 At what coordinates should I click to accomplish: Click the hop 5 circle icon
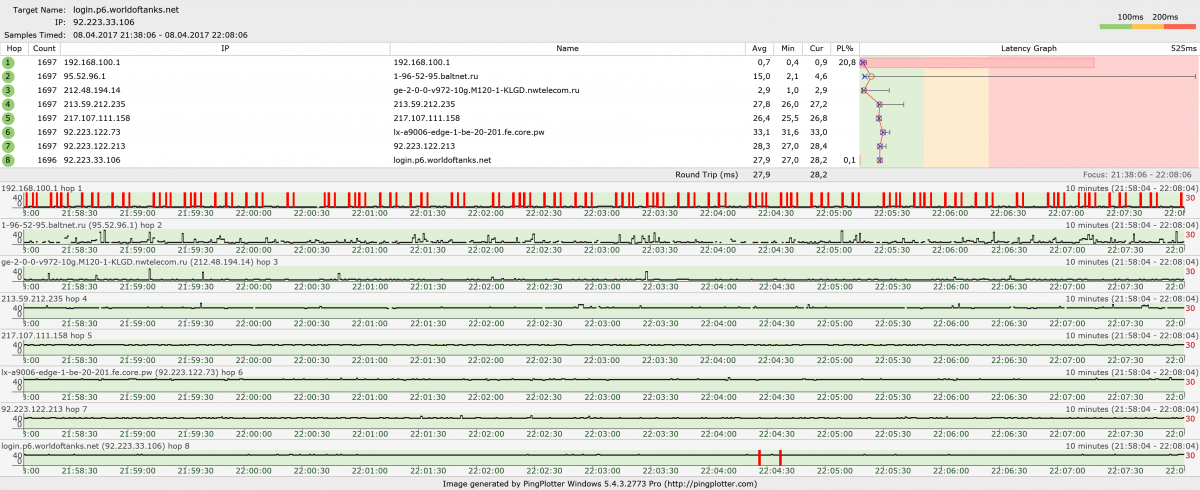point(8,118)
